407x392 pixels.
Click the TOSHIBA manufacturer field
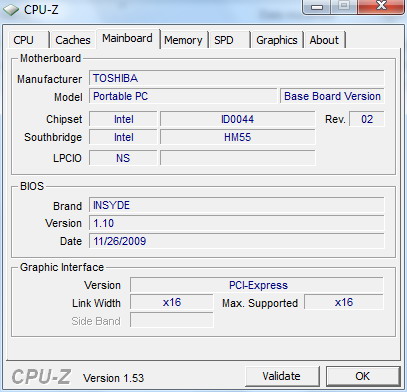pos(237,78)
